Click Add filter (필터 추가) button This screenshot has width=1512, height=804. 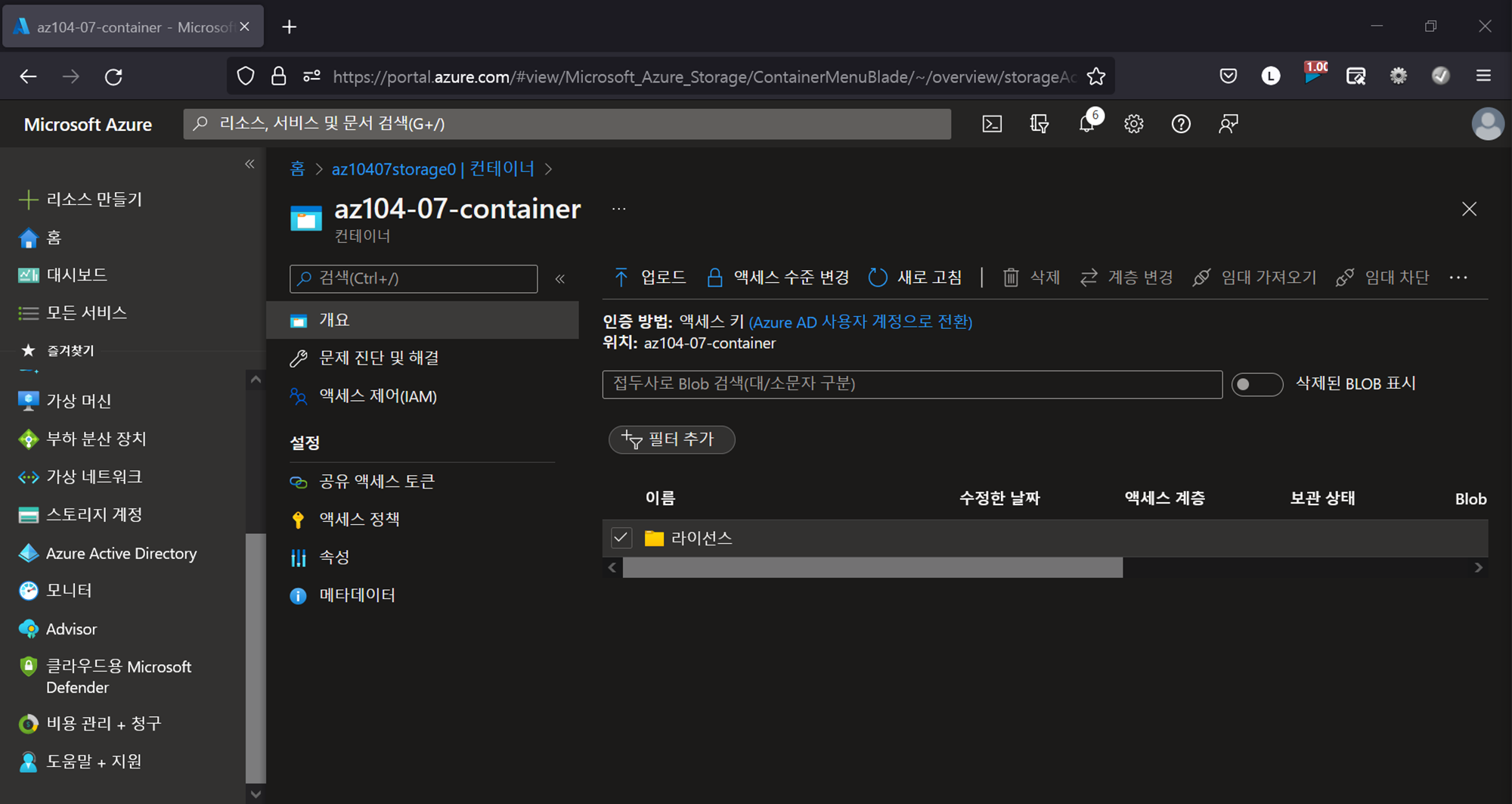pyautogui.click(x=671, y=439)
